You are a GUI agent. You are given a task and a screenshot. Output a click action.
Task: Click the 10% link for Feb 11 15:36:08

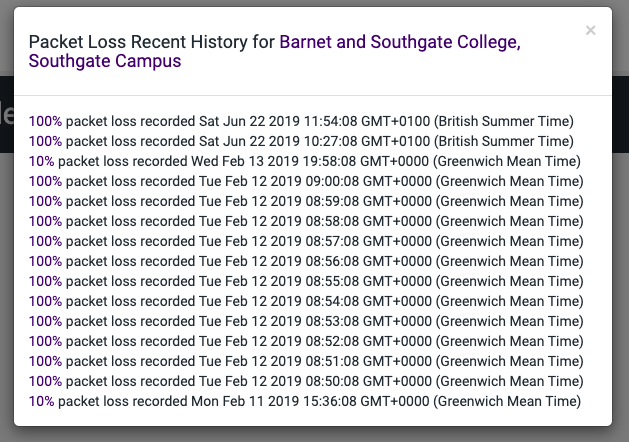(x=41, y=401)
